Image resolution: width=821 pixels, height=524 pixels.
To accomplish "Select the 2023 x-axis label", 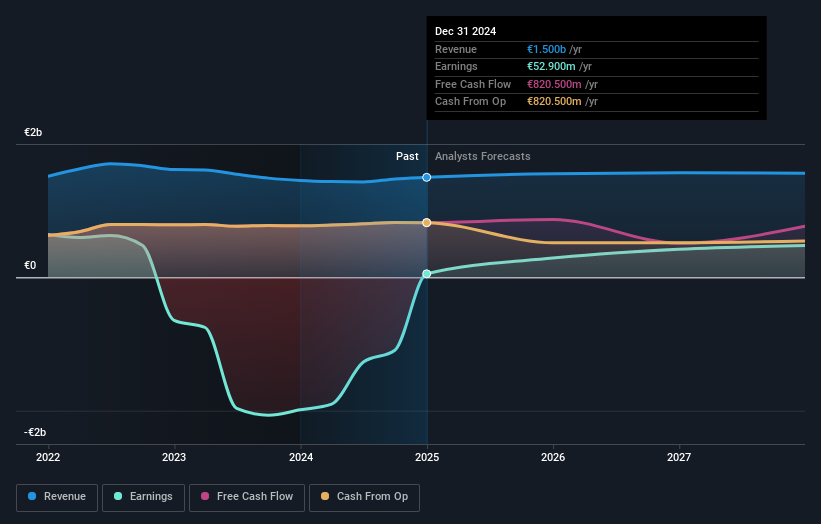I will point(174,457).
